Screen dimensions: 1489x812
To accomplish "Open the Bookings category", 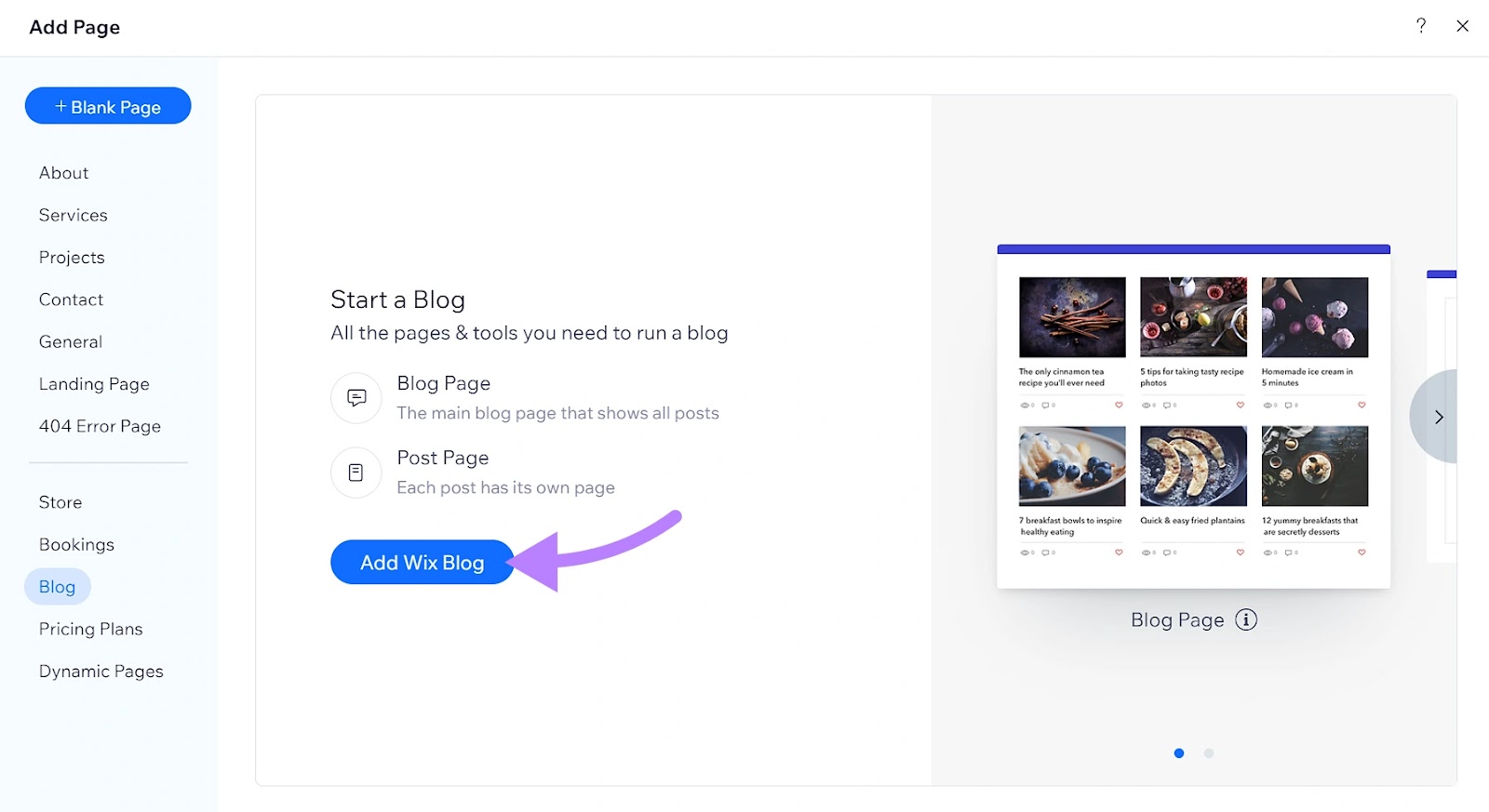I will (x=76, y=545).
